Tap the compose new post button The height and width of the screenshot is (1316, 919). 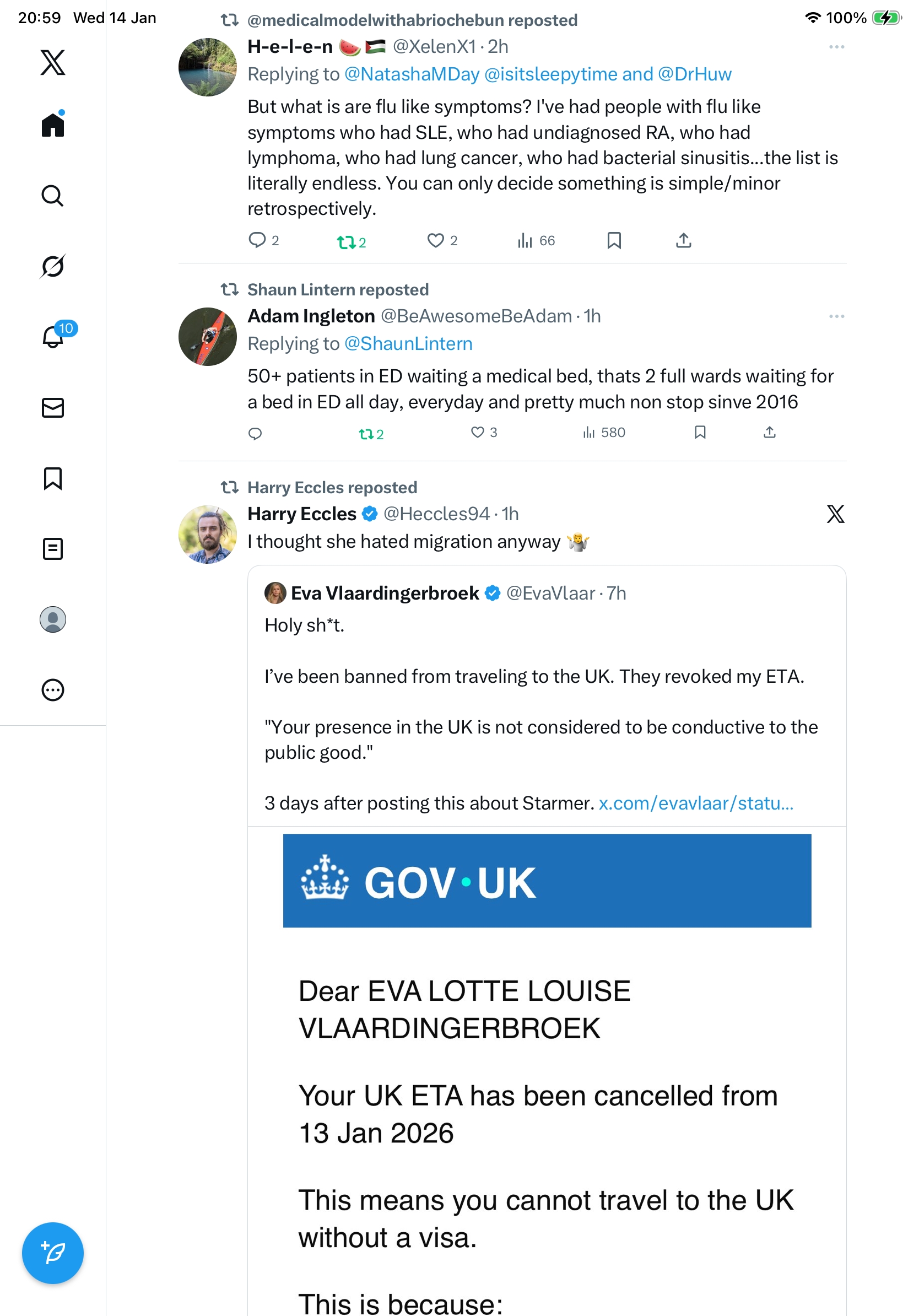point(53,1253)
